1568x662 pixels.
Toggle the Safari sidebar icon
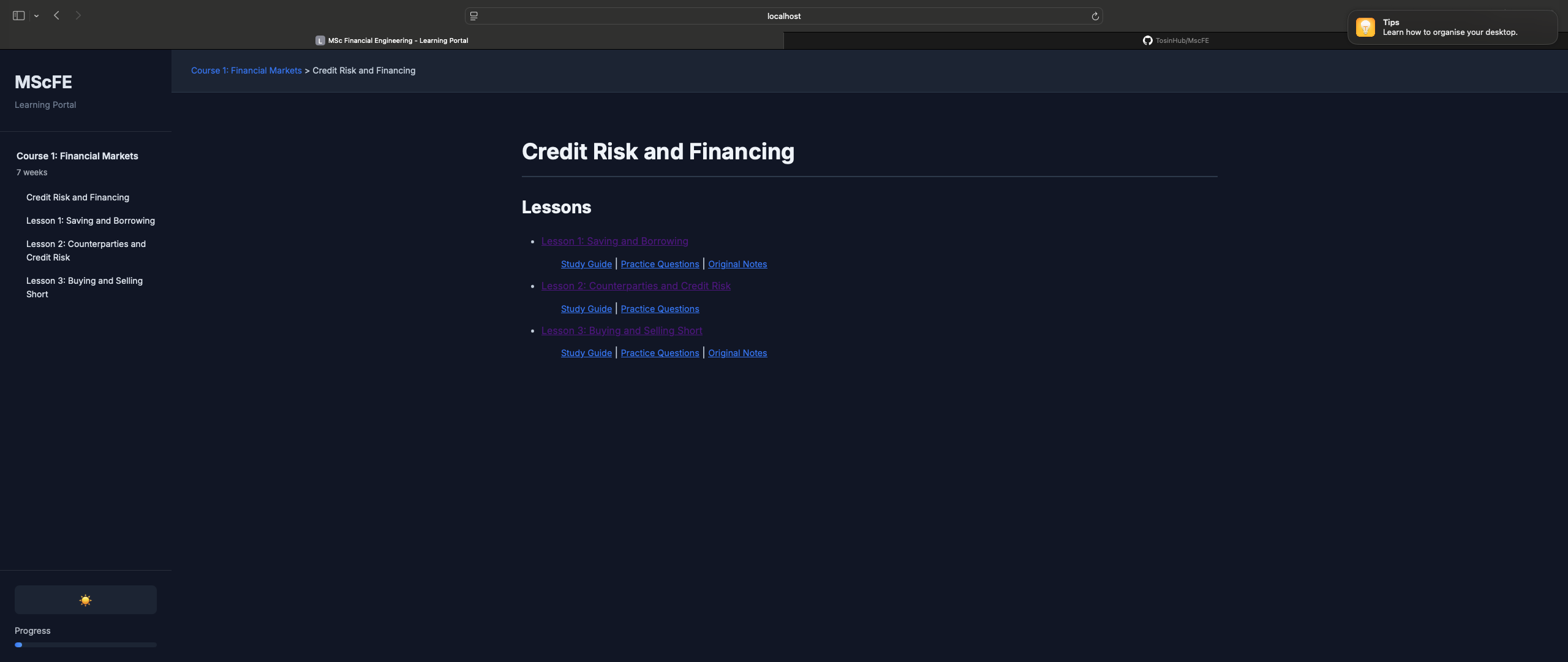pyautogui.click(x=18, y=16)
